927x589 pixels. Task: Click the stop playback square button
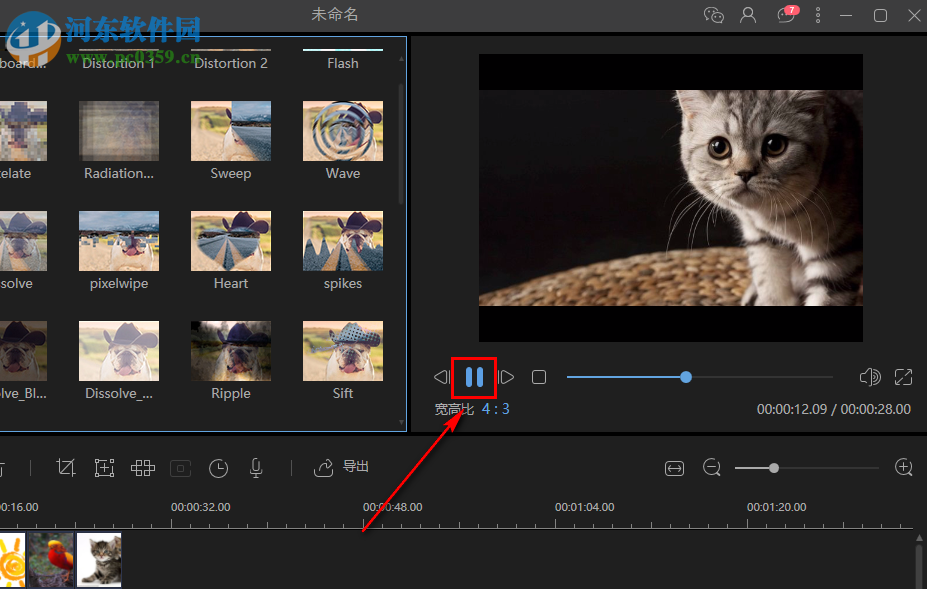tap(539, 377)
